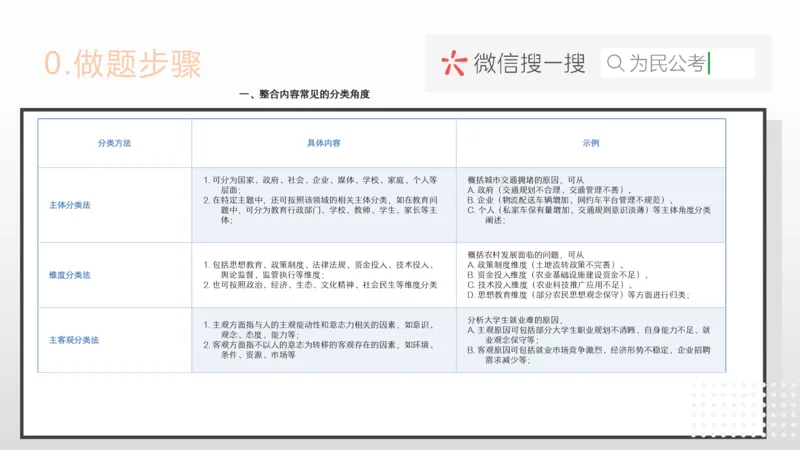Viewport: 800px width, 450px height.
Task: Click text starting 主观方面指与人的主观能动性
Action: pos(319,330)
